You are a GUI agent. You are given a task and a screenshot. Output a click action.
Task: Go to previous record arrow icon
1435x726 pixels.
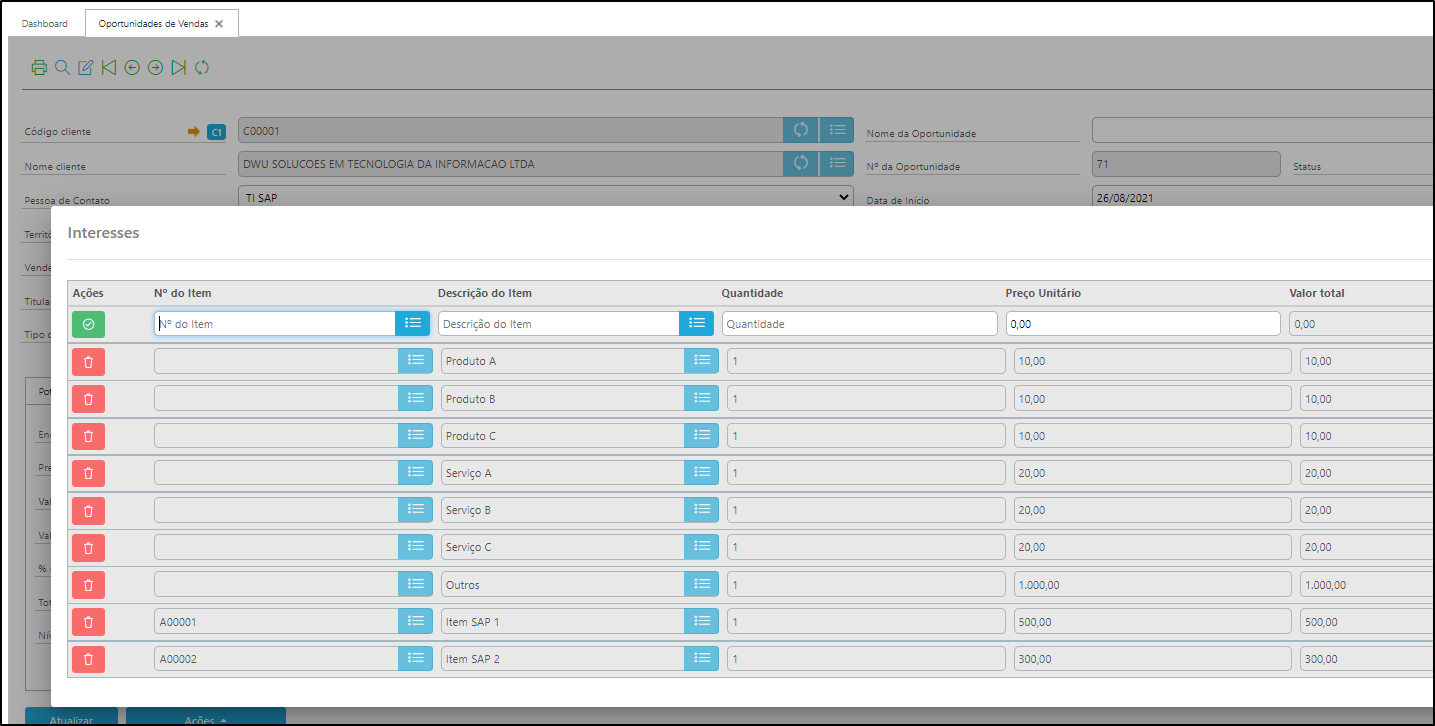[132, 68]
